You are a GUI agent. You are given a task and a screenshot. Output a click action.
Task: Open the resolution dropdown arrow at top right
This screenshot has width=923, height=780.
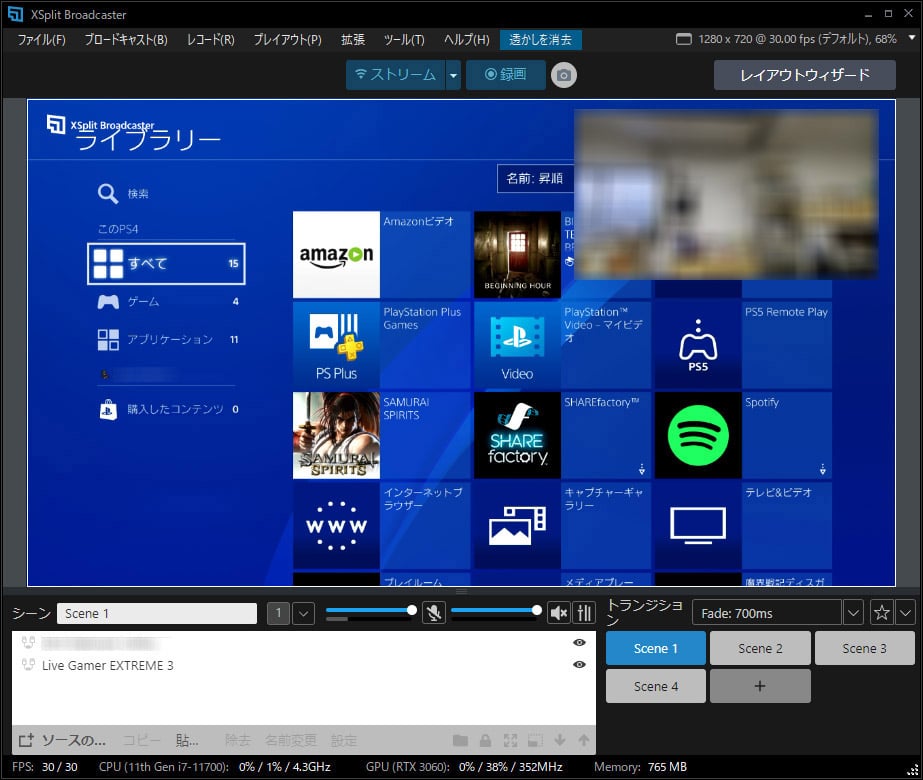(x=912, y=38)
